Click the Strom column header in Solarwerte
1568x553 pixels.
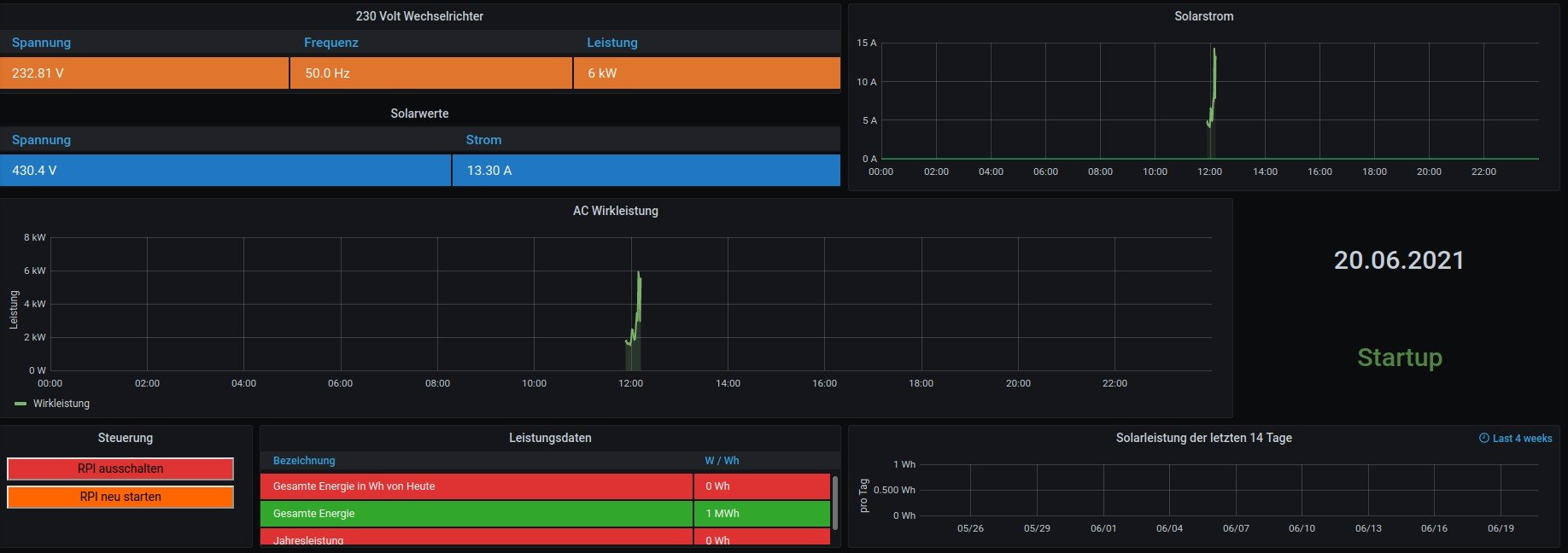[x=483, y=140]
